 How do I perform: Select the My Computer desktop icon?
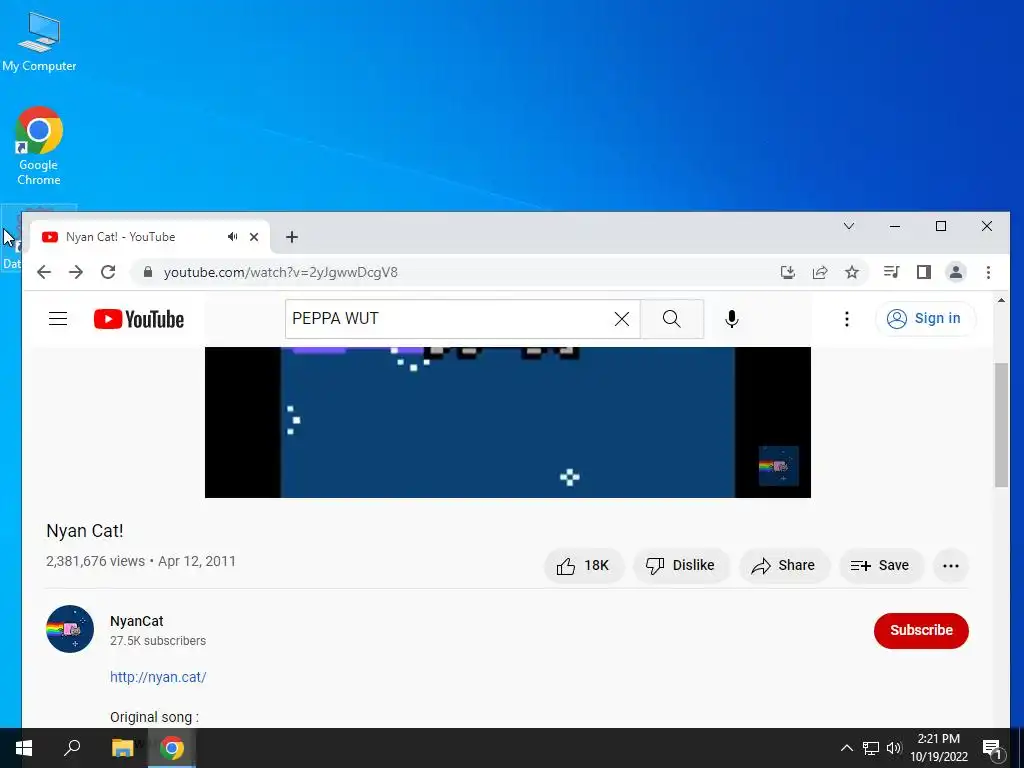tap(39, 40)
